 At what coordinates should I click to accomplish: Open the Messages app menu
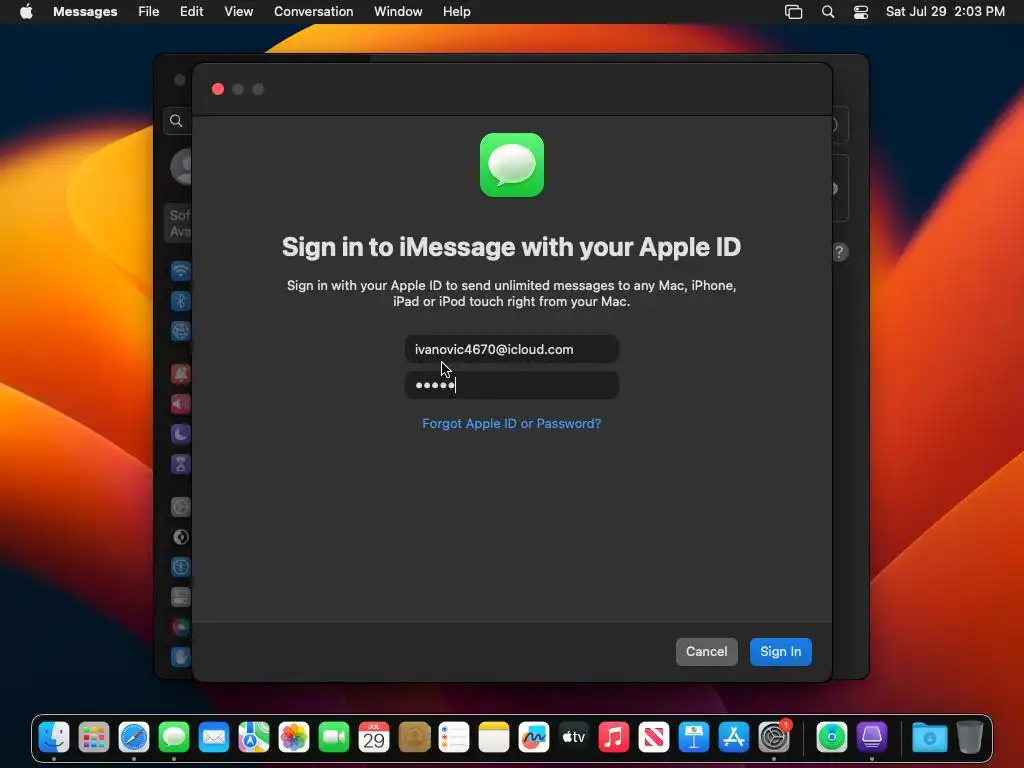click(85, 12)
